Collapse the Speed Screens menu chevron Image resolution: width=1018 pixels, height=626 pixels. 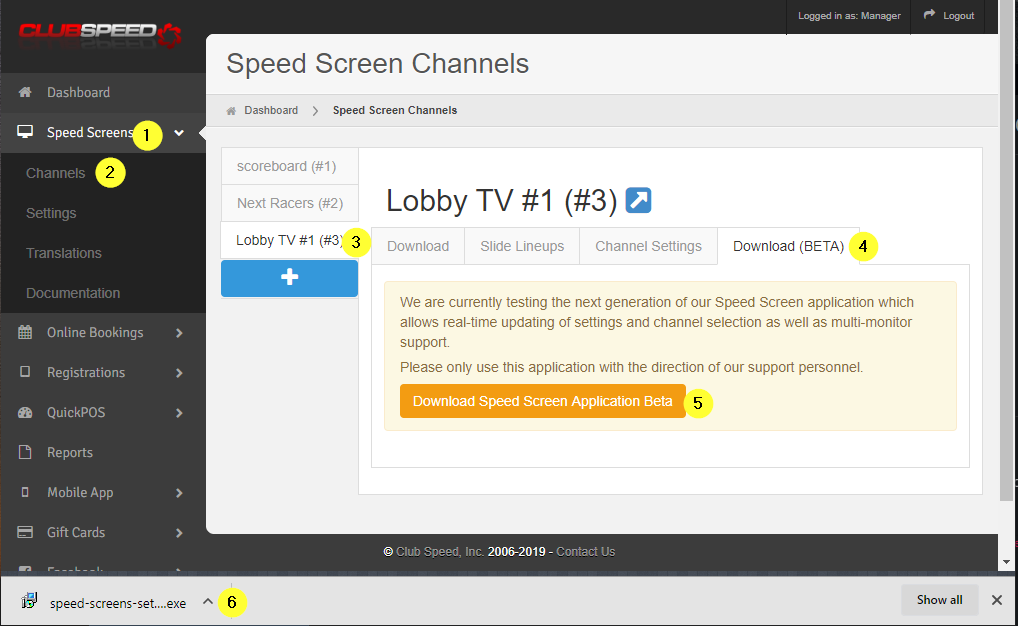tap(179, 133)
